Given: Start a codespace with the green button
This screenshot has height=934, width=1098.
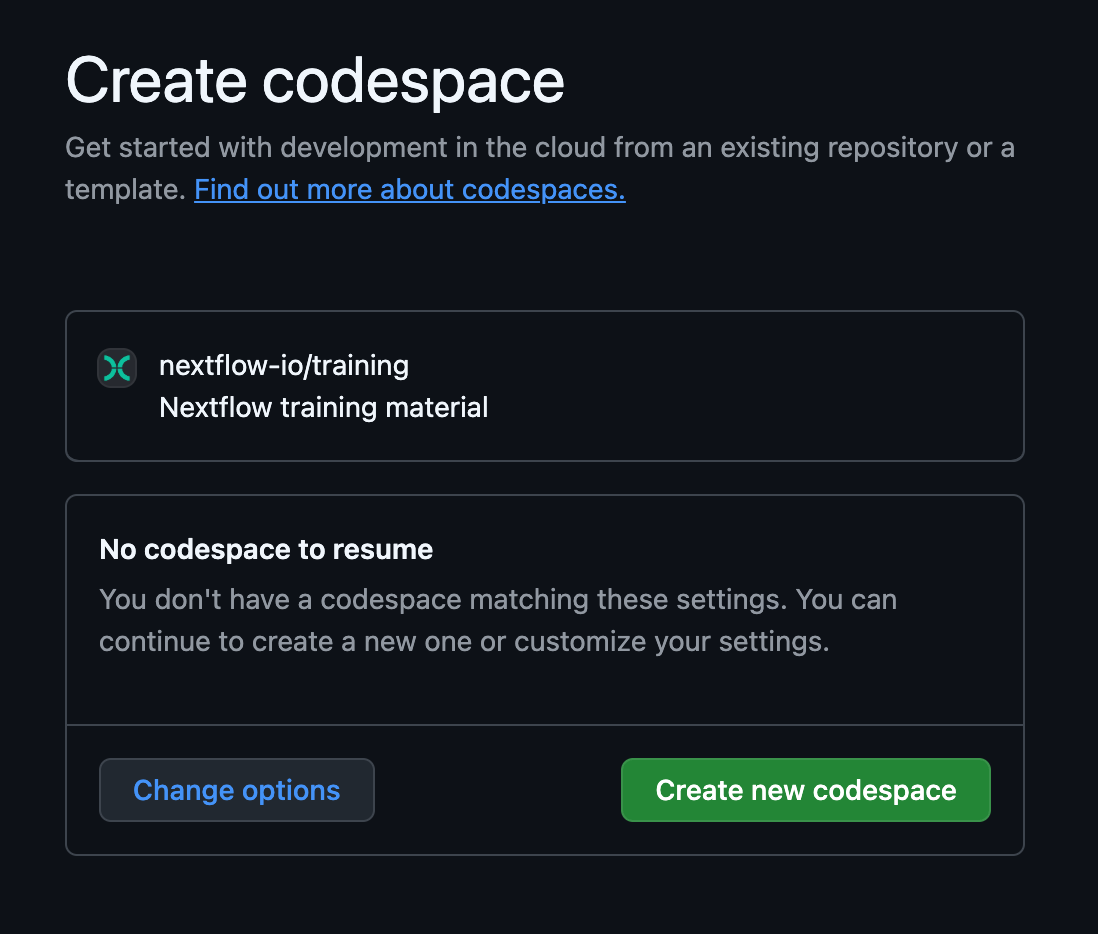Looking at the screenshot, I should click(805, 790).
